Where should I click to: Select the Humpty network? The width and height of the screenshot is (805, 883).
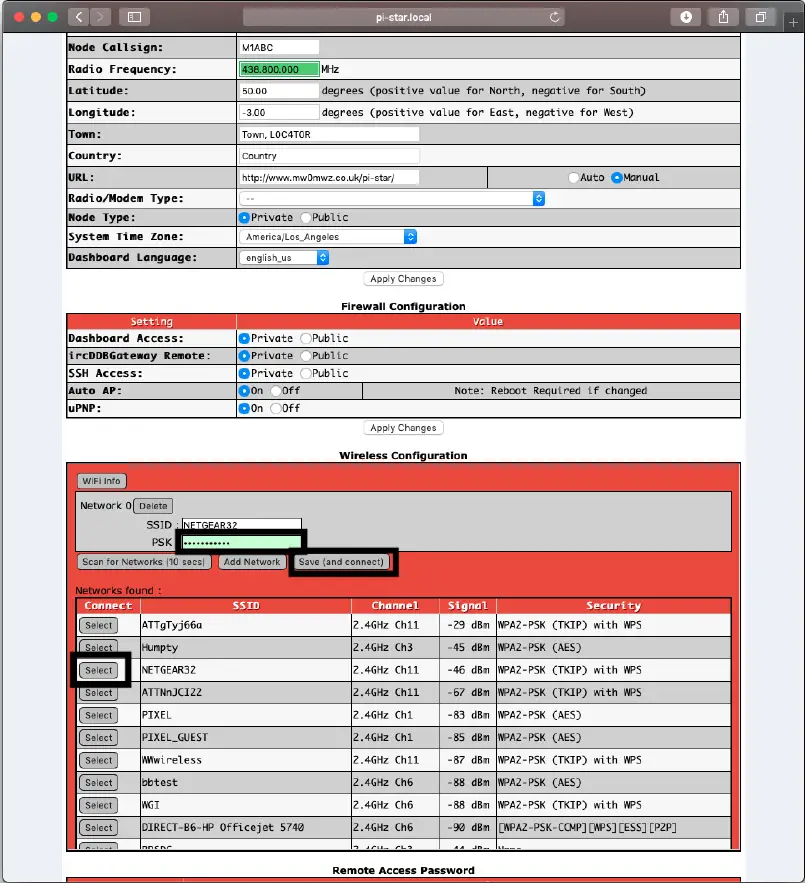(x=99, y=648)
